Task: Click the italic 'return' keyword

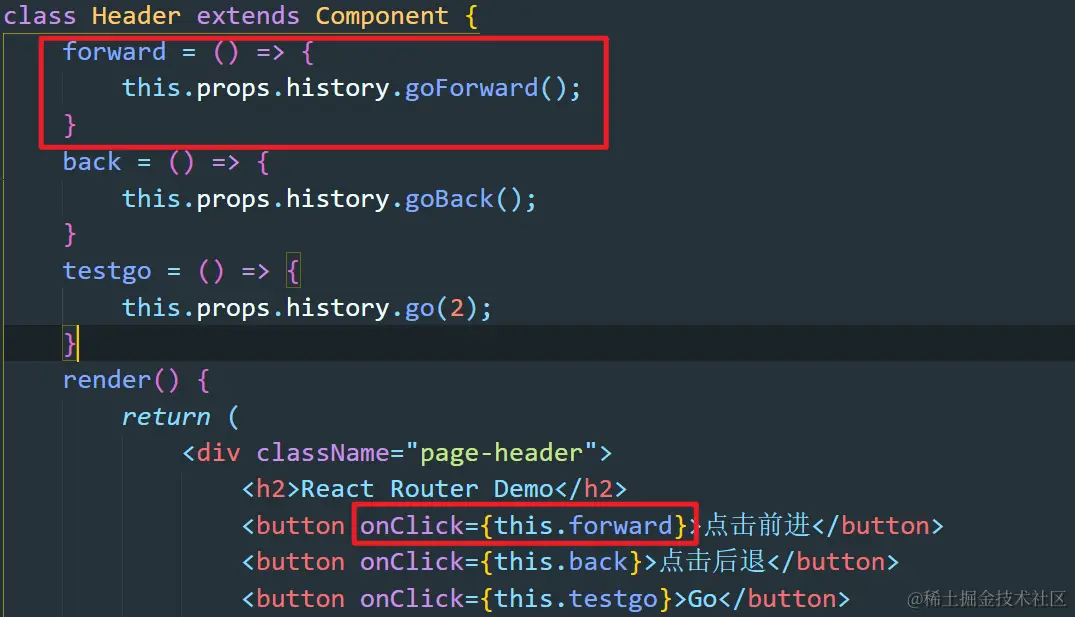Action: [x=165, y=417]
